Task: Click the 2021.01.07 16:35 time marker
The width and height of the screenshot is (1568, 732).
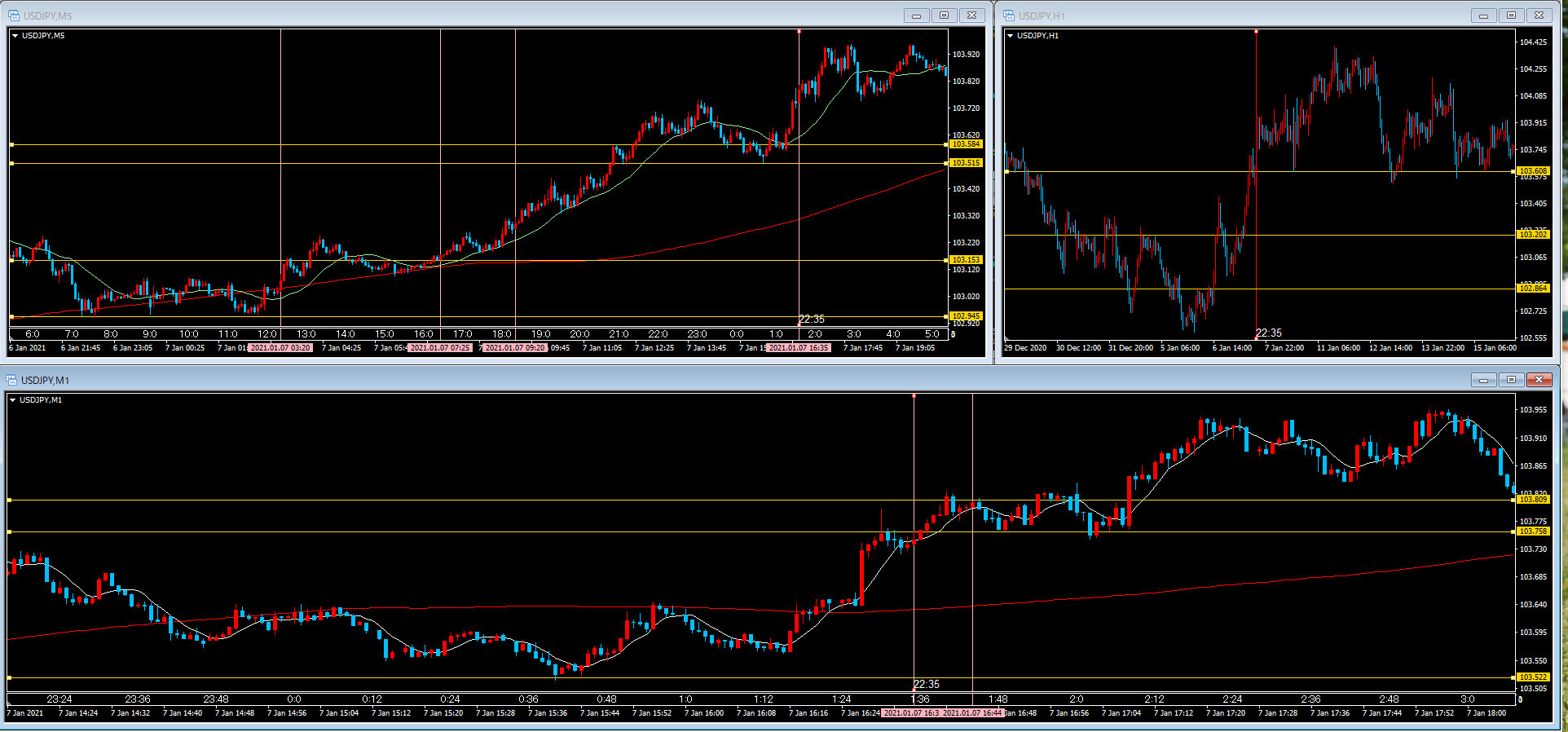Action: tap(799, 348)
